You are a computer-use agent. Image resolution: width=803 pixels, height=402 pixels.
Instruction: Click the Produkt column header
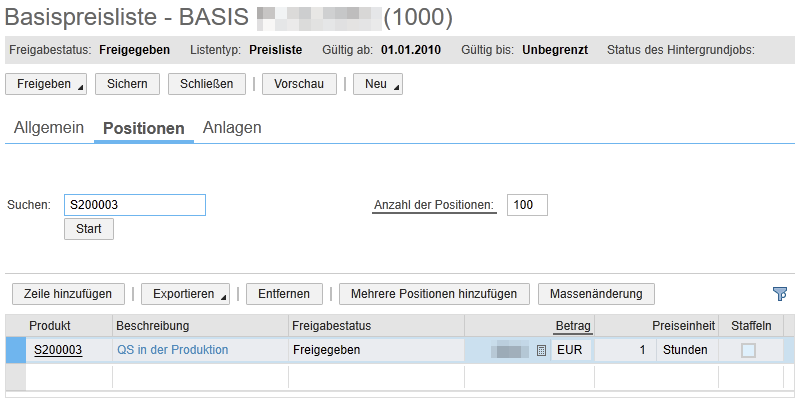click(x=50, y=326)
